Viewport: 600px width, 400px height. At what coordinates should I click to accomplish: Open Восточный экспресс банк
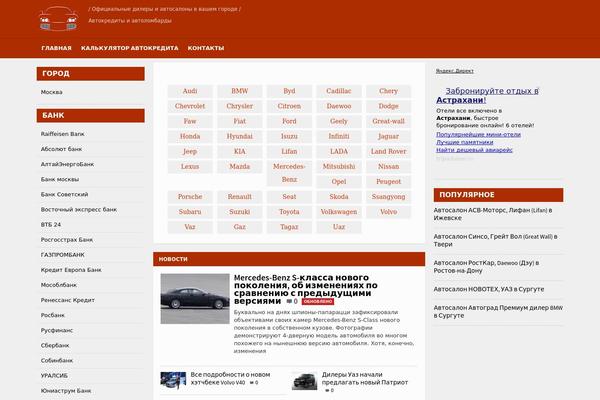pyautogui.click(x=79, y=209)
